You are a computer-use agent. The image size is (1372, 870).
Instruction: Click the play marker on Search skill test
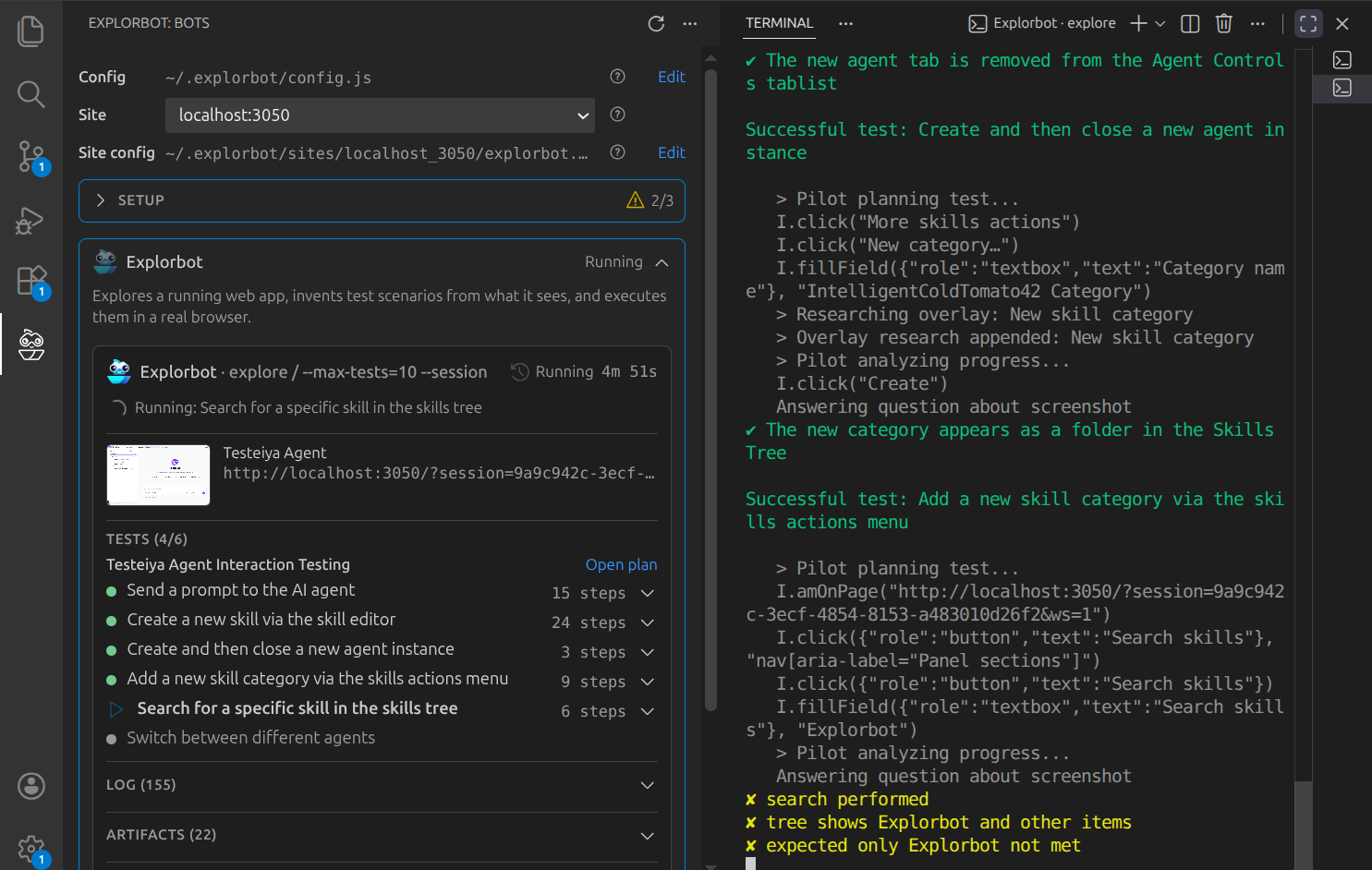116,709
